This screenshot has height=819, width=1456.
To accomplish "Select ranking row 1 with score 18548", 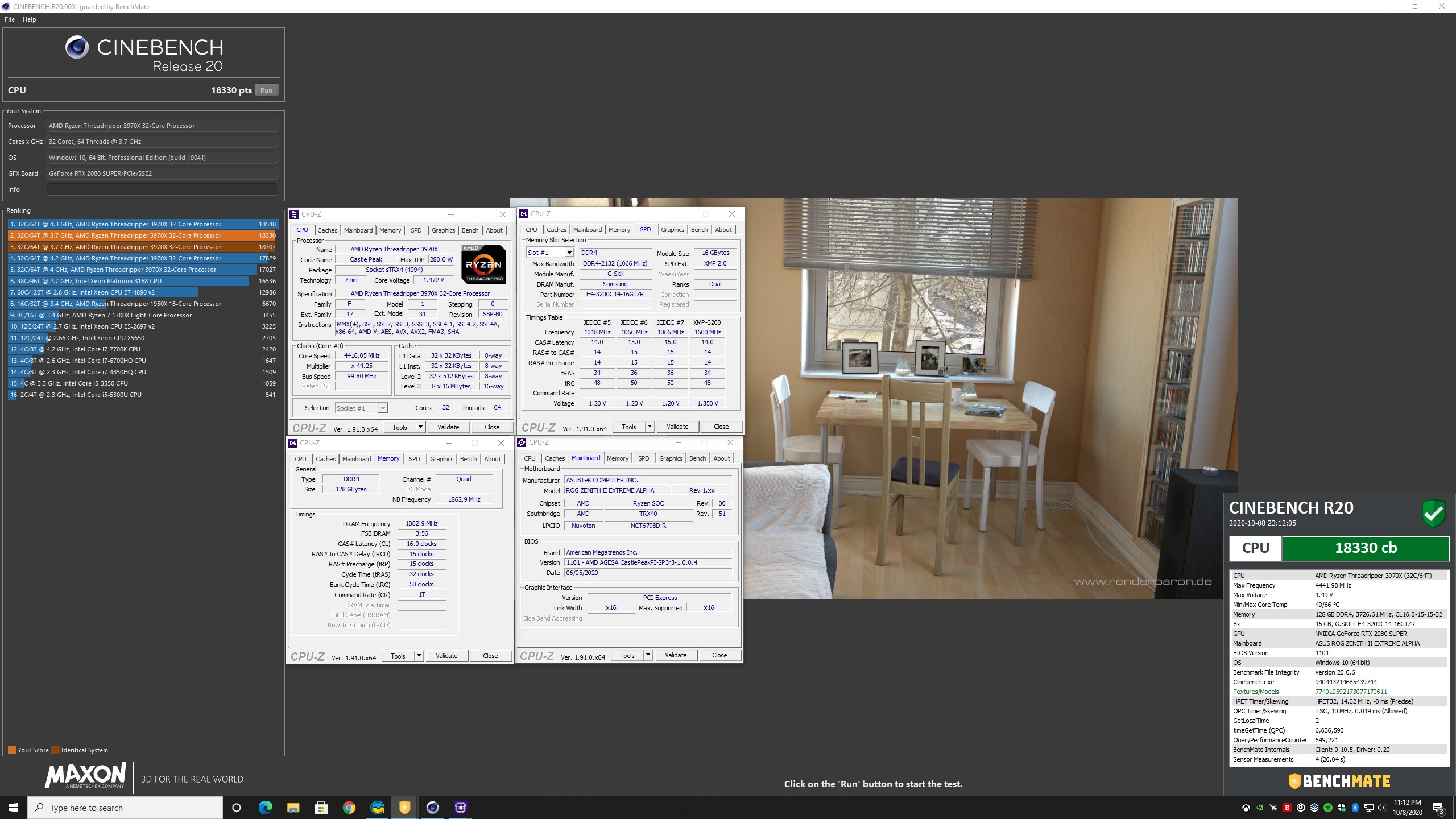I will coord(143,224).
